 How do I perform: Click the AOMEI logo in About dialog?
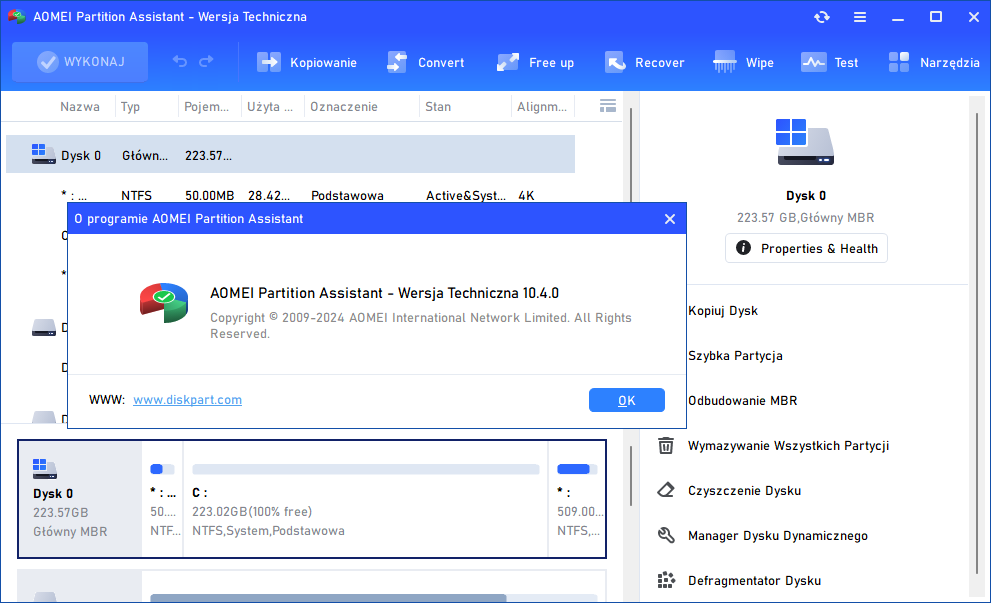point(164,303)
